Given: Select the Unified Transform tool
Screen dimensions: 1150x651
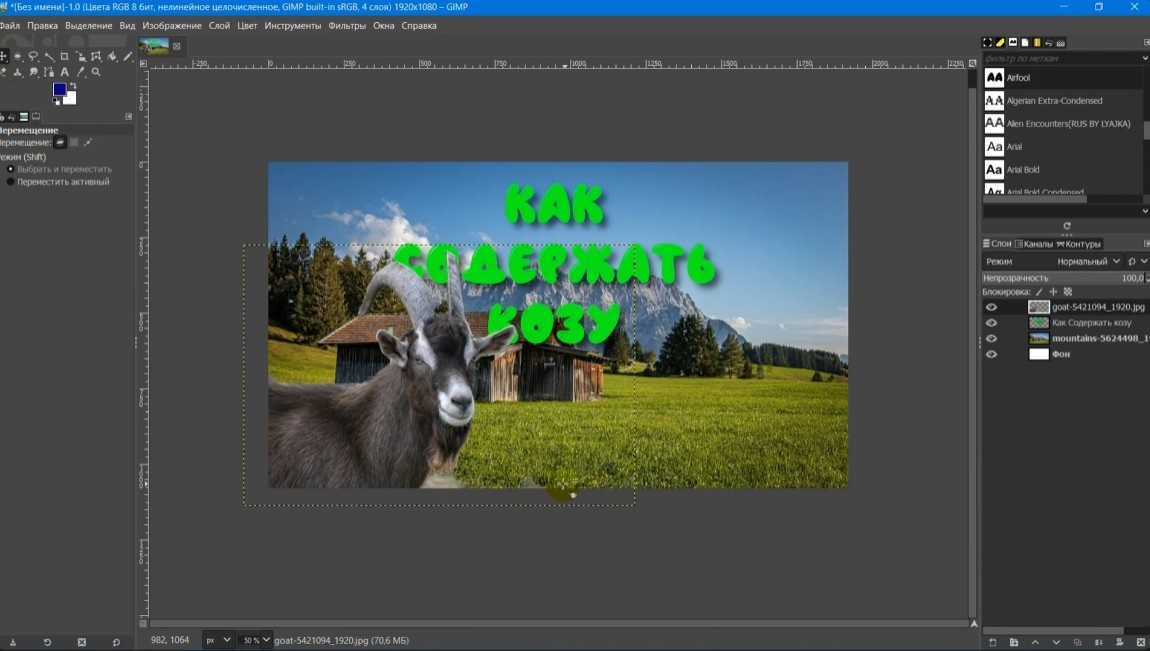Looking at the screenshot, I should (81, 56).
